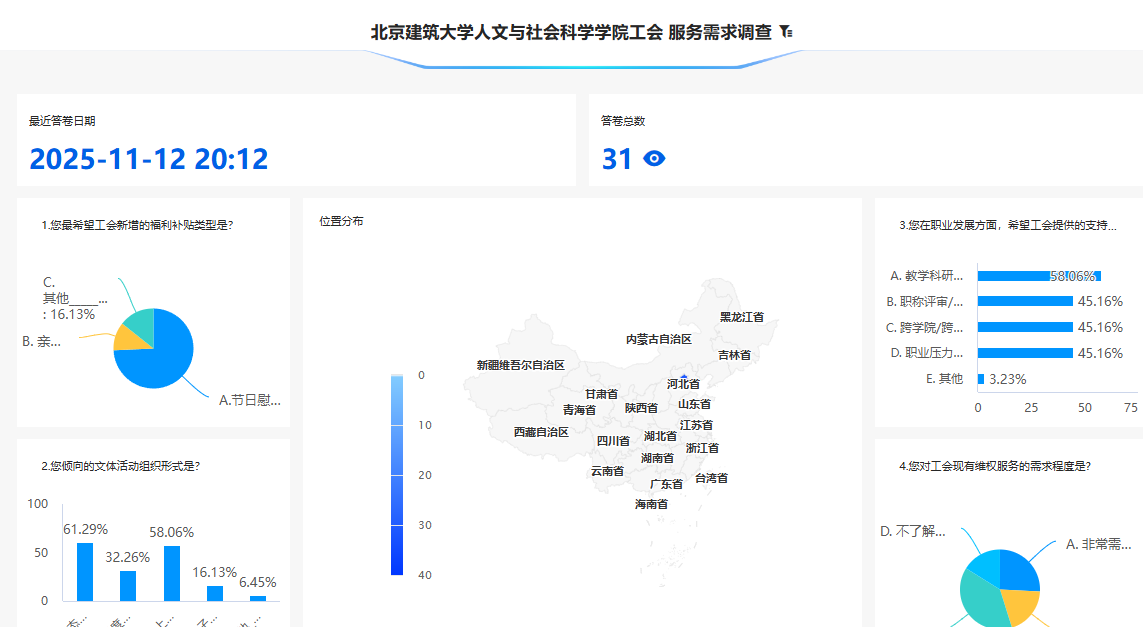Click the E. 其他 3.23% bar
The width and height of the screenshot is (1143, 627).
981,379
